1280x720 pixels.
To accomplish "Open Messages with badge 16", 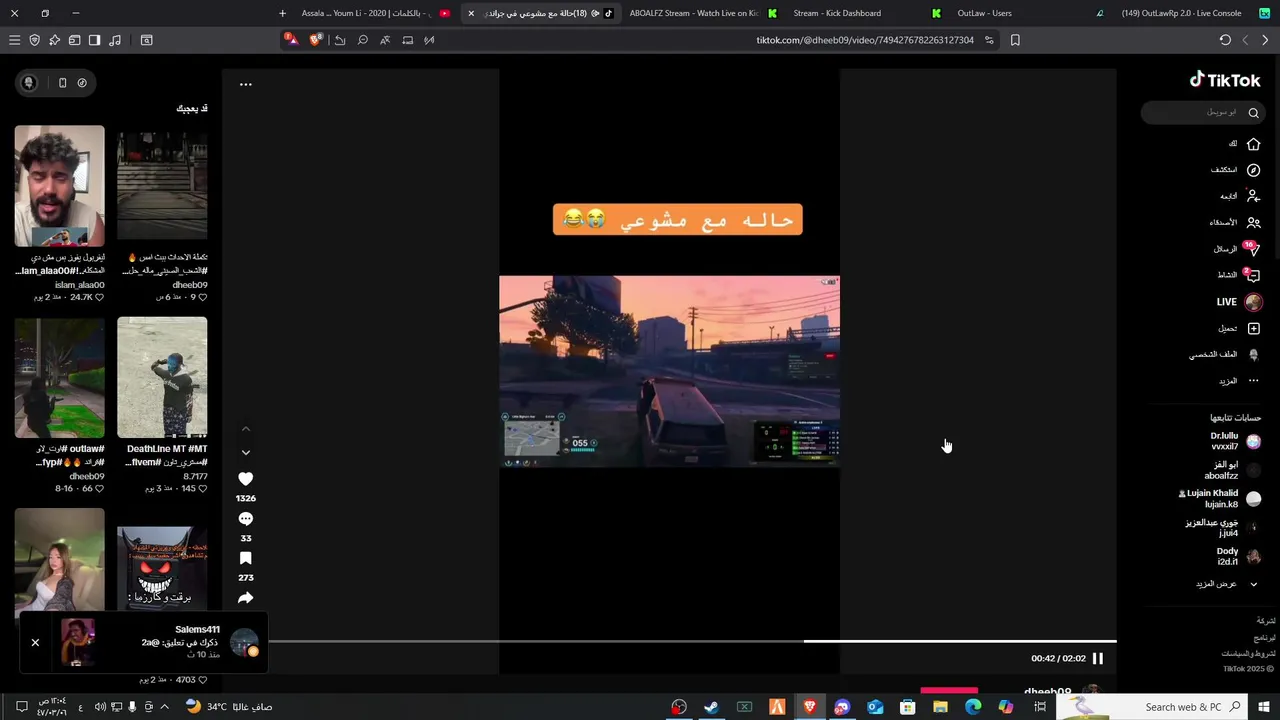I will point(1253,248).
